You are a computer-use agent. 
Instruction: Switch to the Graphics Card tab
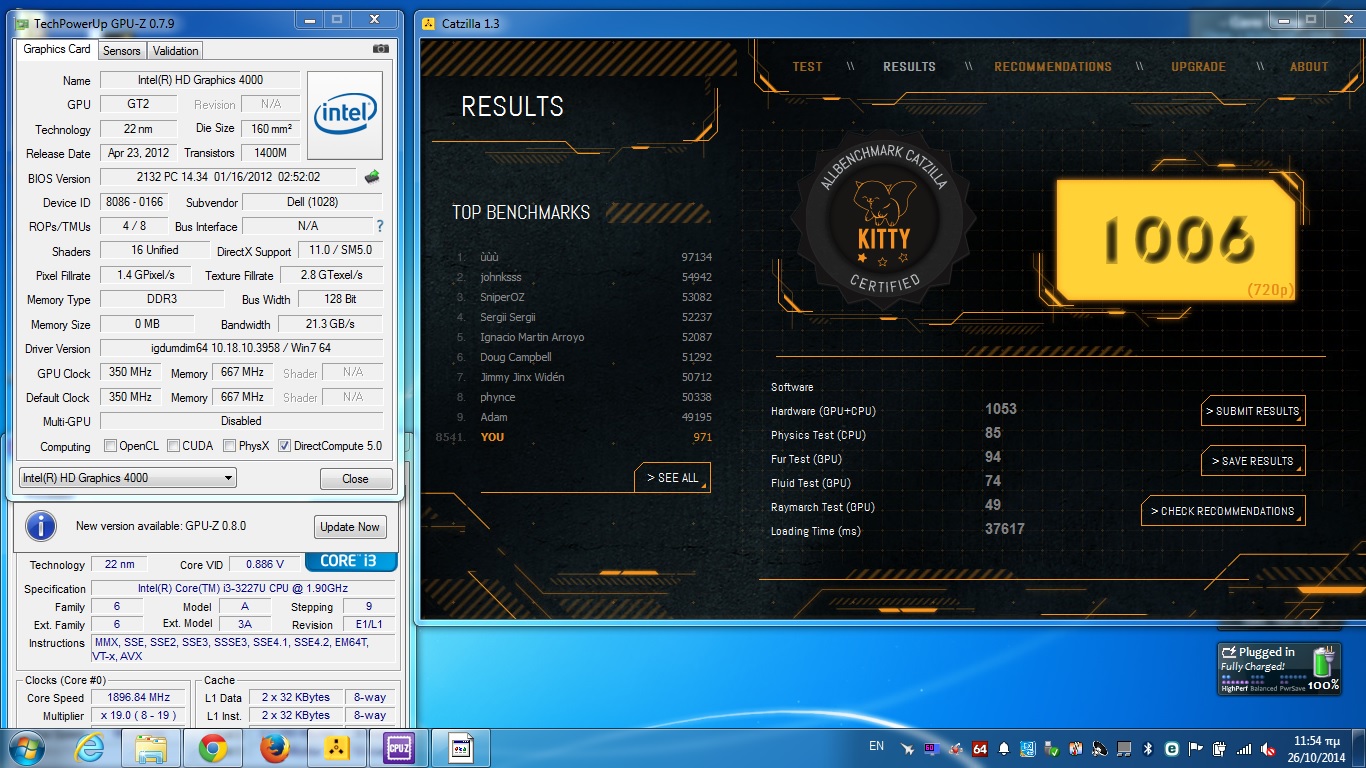point(57,49)
